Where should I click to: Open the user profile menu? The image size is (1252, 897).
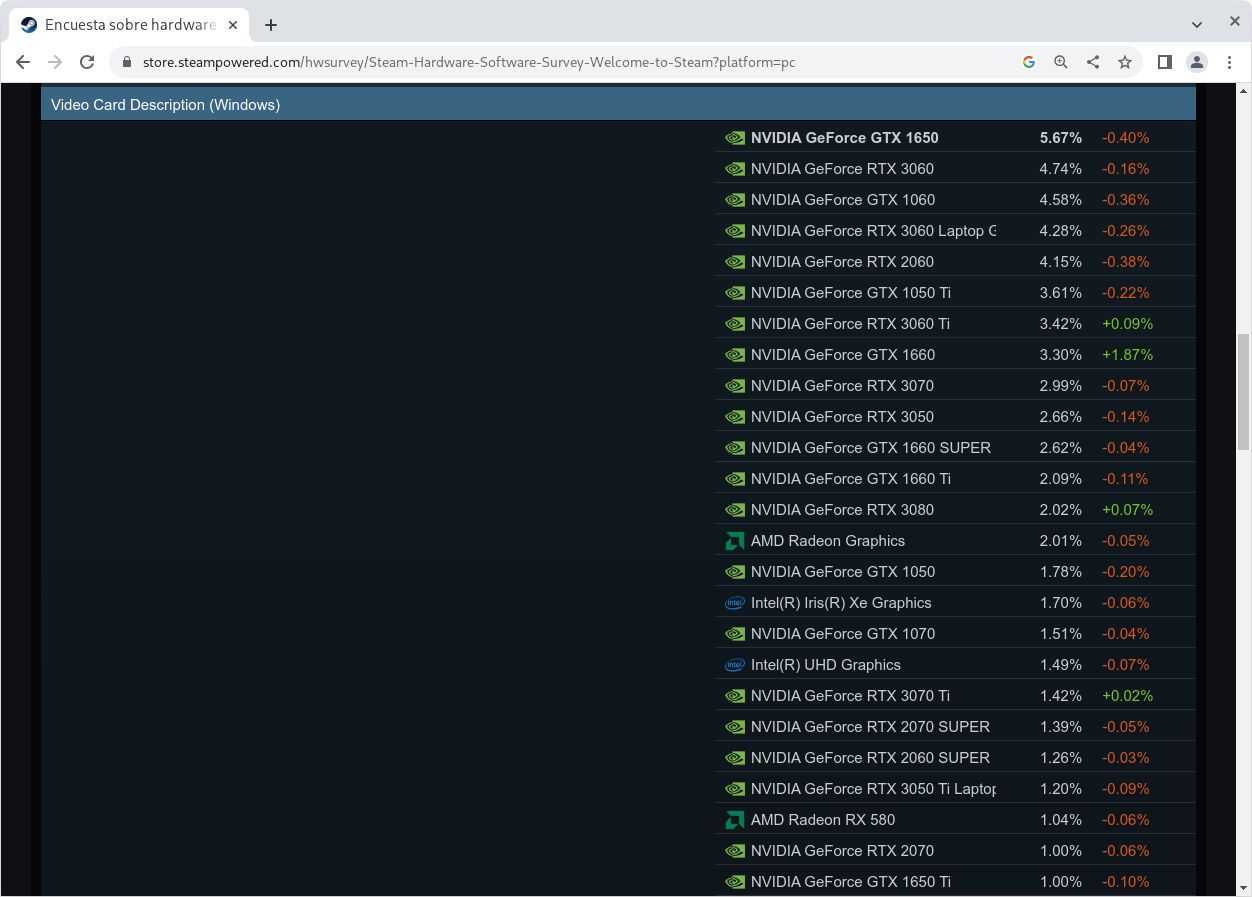point(1197,62)
